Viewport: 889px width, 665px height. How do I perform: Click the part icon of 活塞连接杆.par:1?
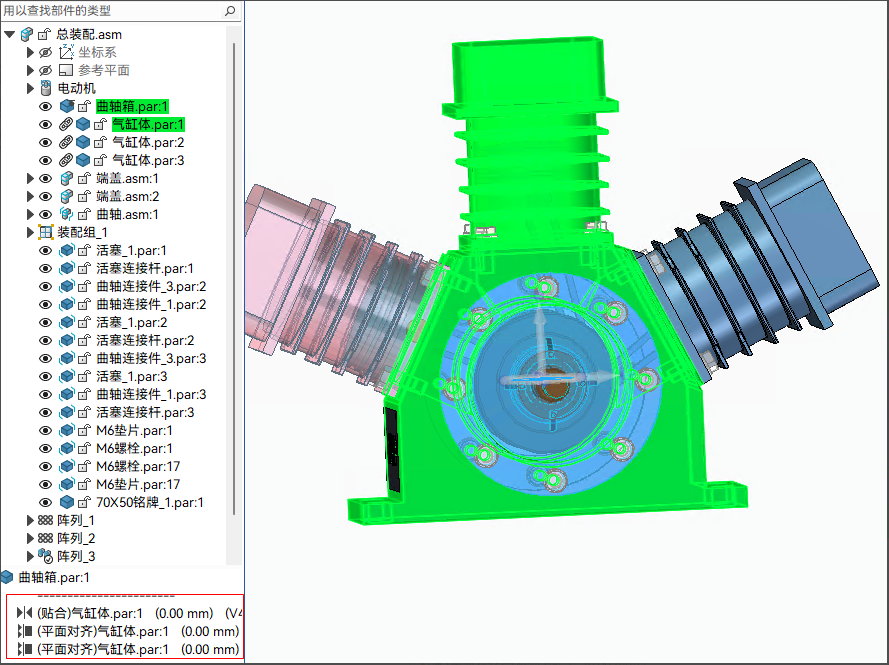pyautogui.click(x=67, y=269)
